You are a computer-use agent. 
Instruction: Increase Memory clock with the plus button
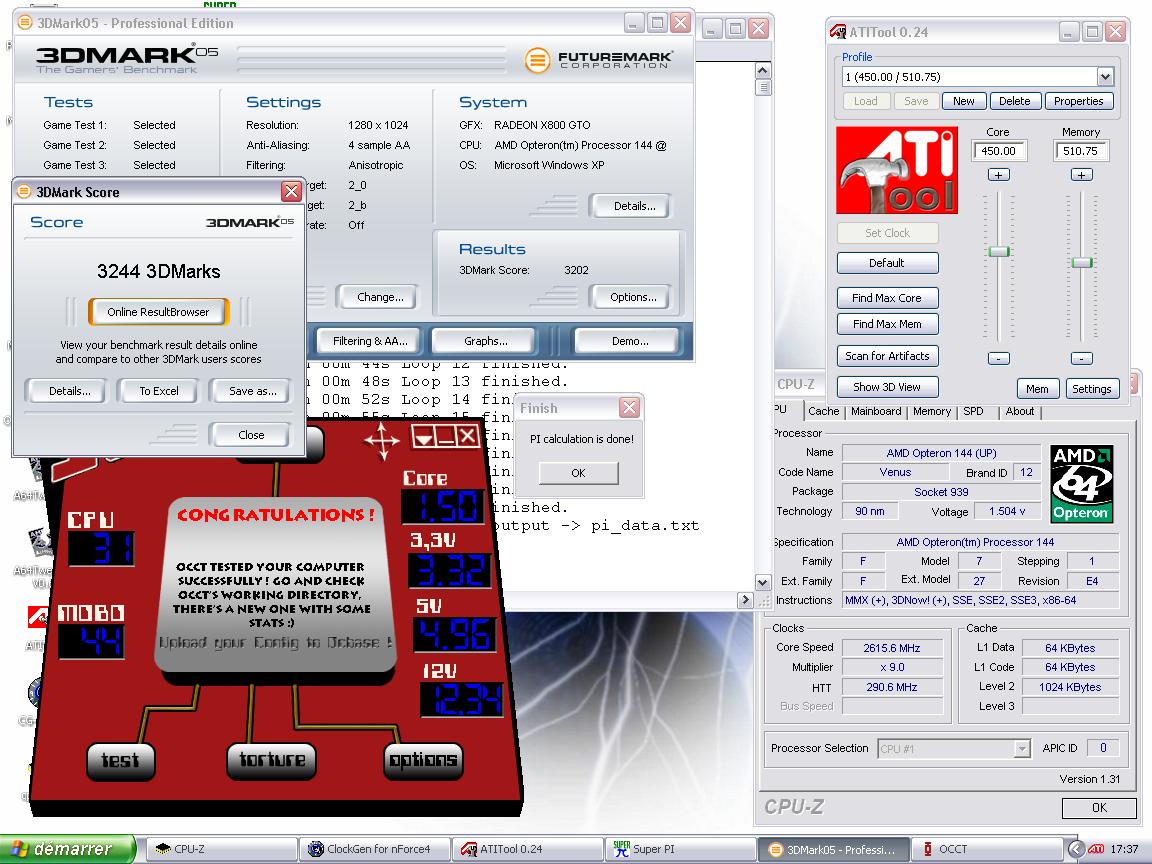[x=1081, y=175]
